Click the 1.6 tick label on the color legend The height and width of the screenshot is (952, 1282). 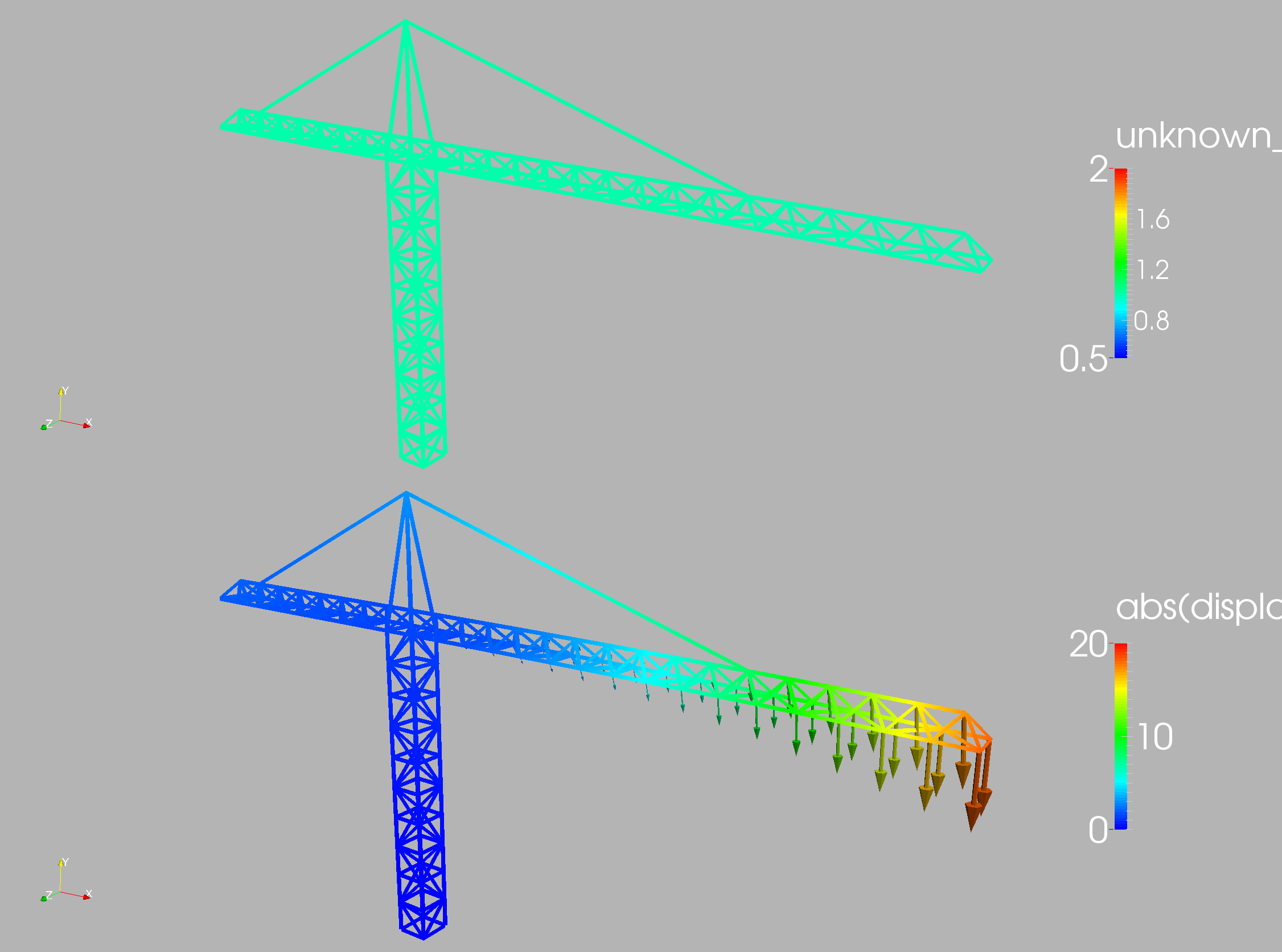pyautogui.click(x=1153, y=220)
